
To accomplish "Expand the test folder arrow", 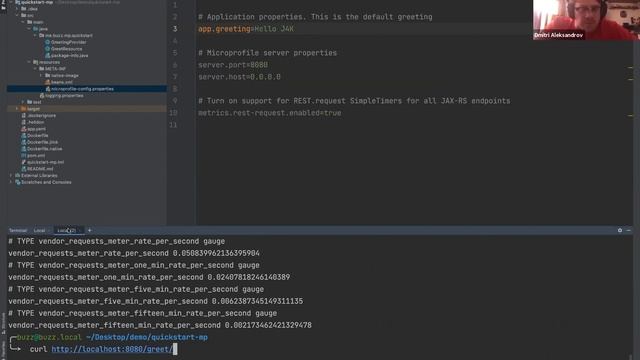I will tap(23, 102).
